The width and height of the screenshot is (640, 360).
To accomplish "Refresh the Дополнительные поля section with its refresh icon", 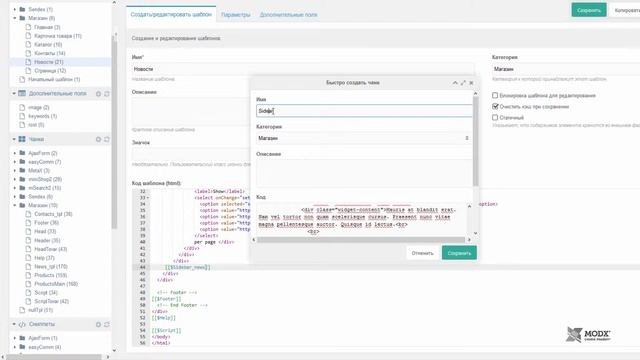I will pyautogui.click(x=107, y=94).
